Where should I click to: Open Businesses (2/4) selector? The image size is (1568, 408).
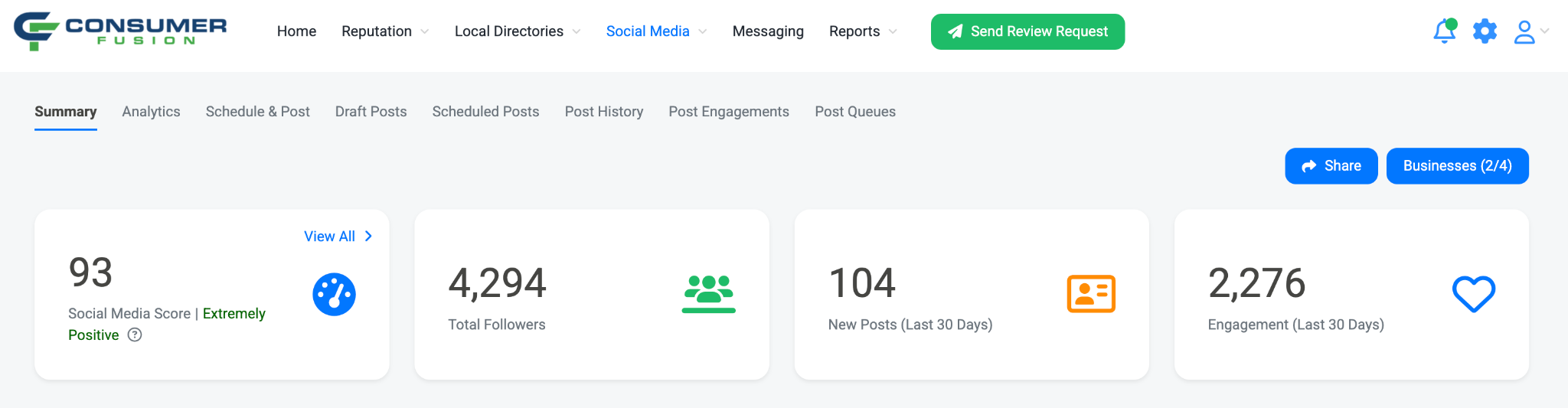1458,166
